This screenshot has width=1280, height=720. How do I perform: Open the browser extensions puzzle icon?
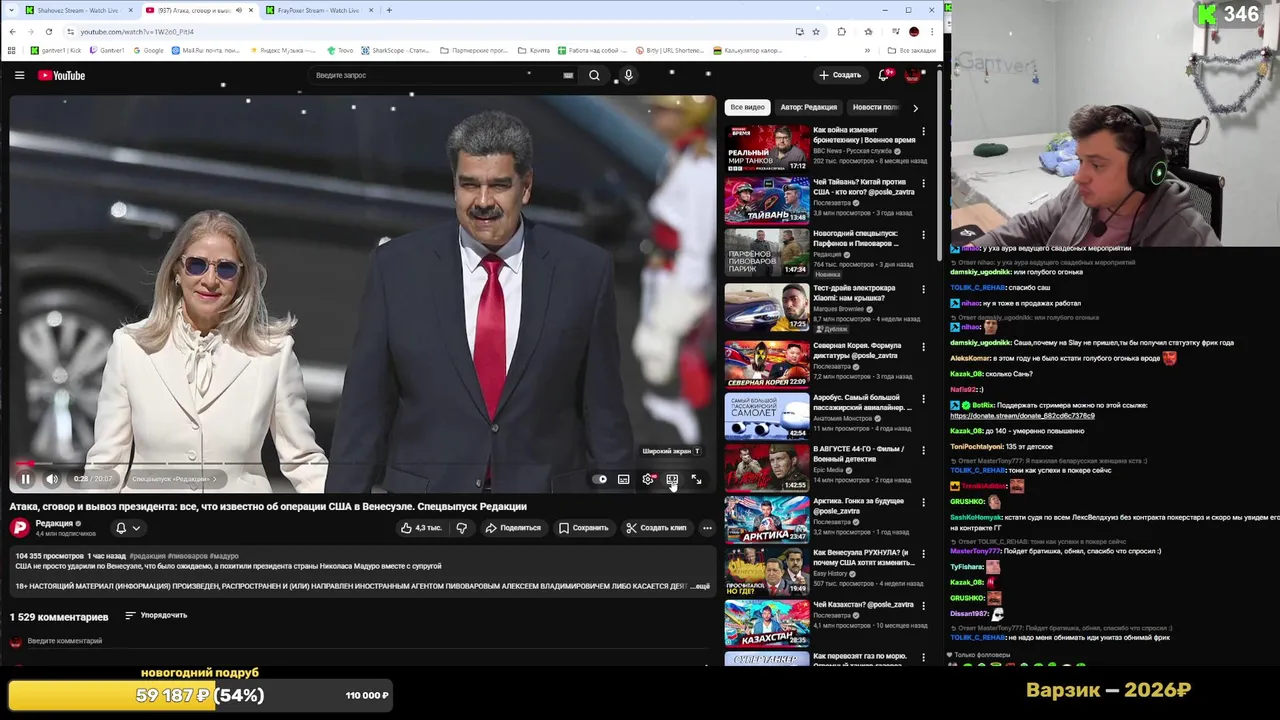[x=842, y=31]
